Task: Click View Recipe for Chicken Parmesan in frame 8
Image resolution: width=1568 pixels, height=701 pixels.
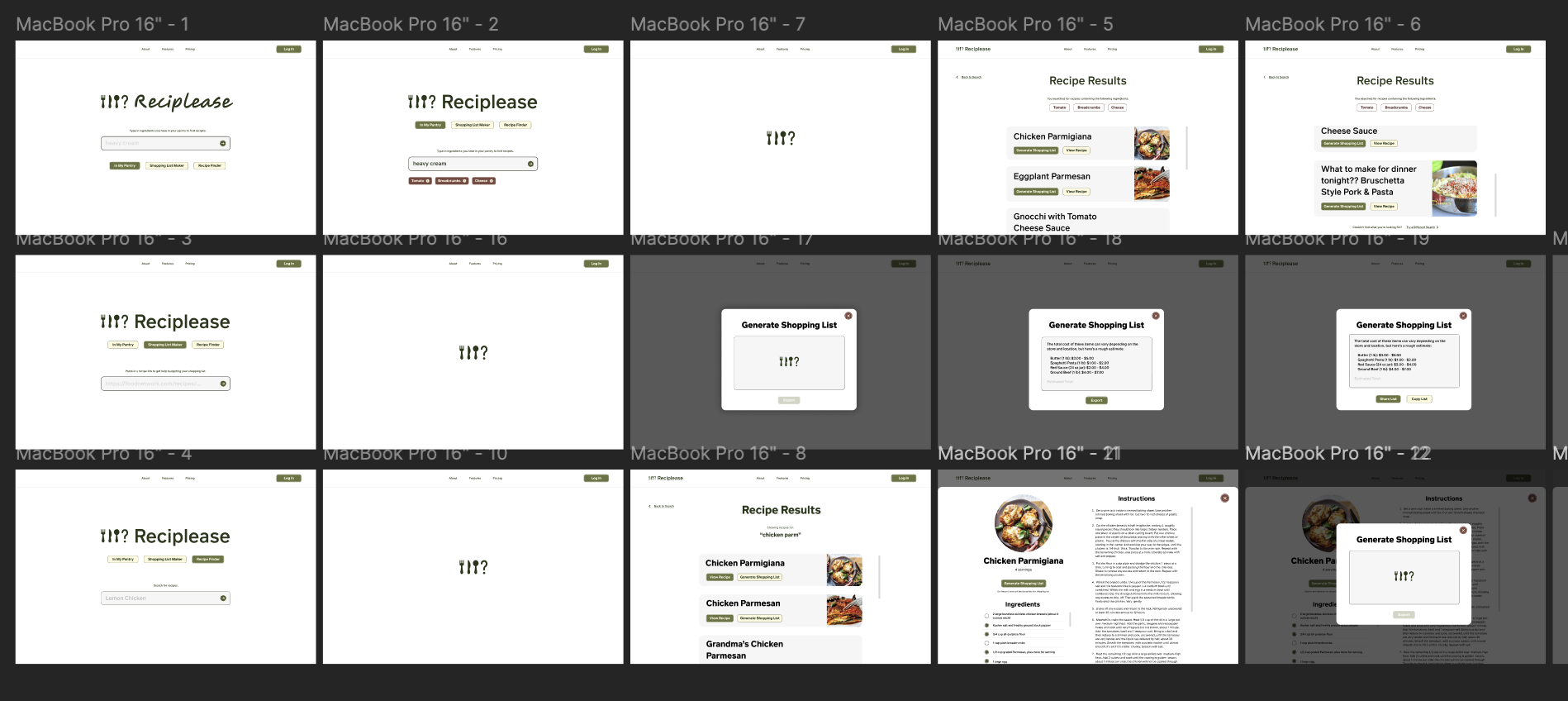Action: 720,618
